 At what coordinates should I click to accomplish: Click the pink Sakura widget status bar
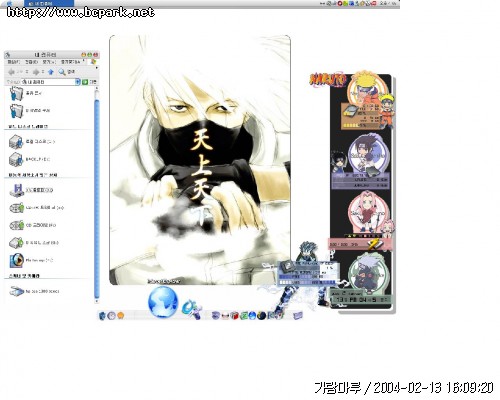(x=360, y=244)
